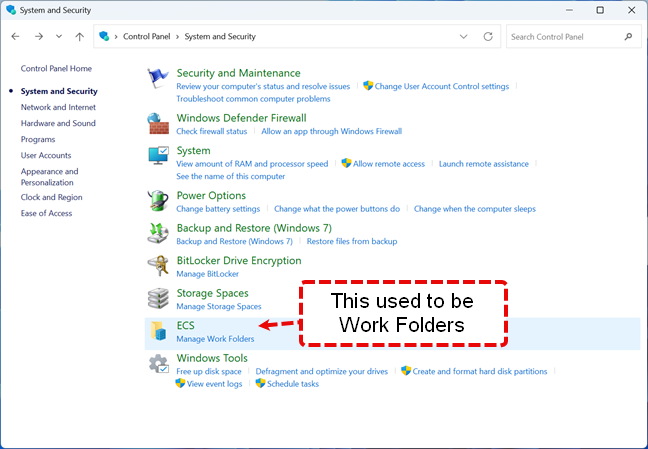The height and width of the screenshot is (449, 648).
Task: Click Launch remote assistance
Action: coord(484,164)
